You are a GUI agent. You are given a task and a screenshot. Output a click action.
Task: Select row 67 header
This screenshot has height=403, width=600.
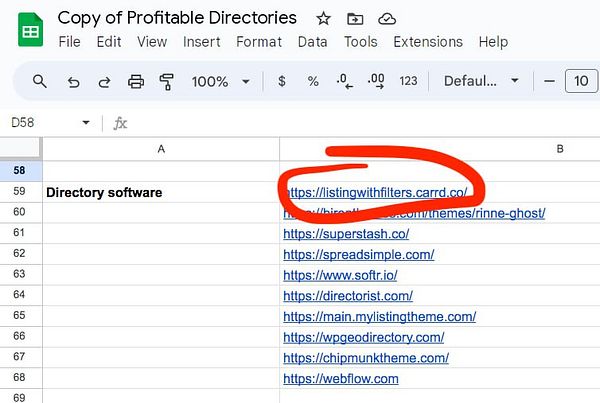tap(21, 357)
